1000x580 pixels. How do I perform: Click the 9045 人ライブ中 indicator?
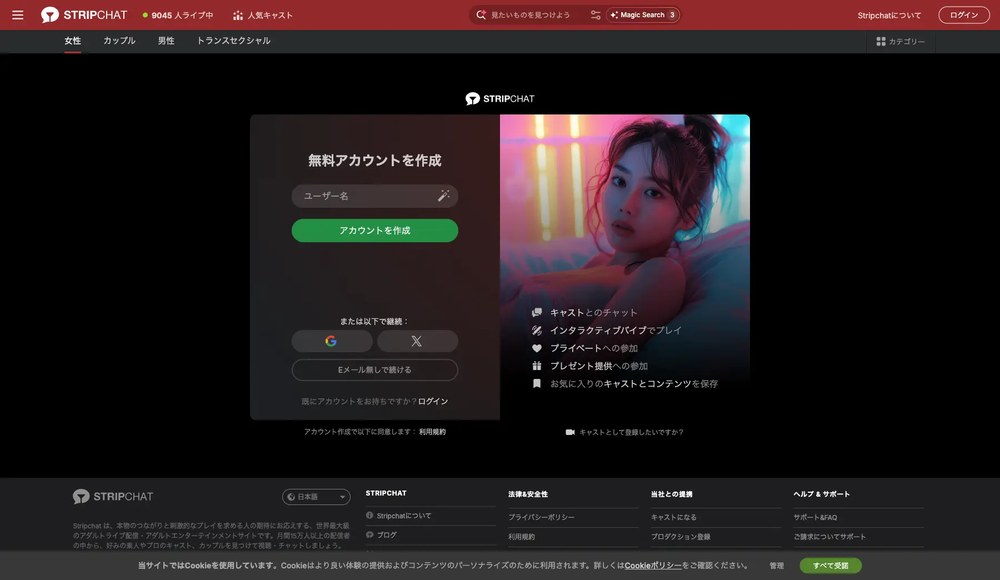pyautogui.click(x=178, y=15)
